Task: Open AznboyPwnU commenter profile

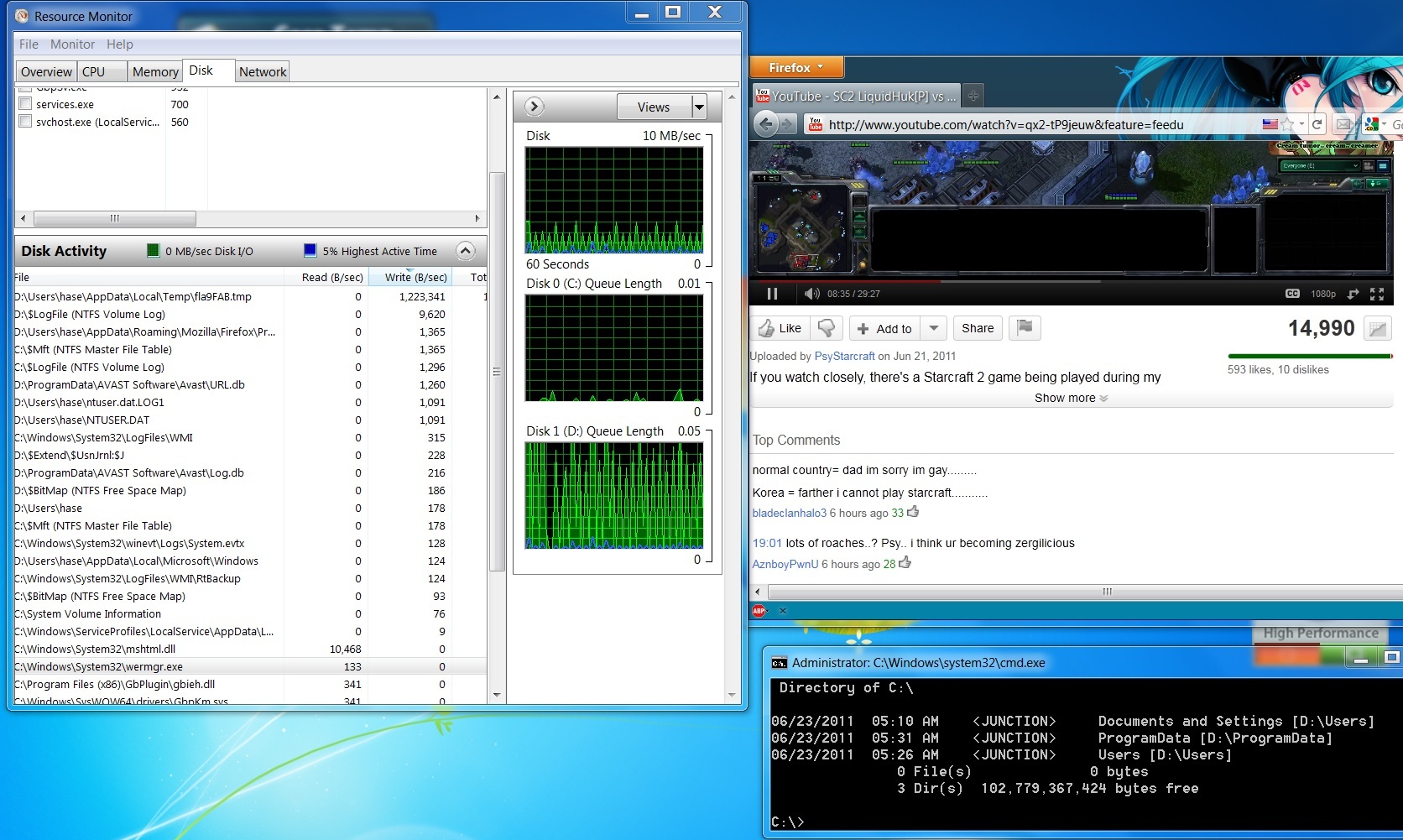Action: click(785, 564)
